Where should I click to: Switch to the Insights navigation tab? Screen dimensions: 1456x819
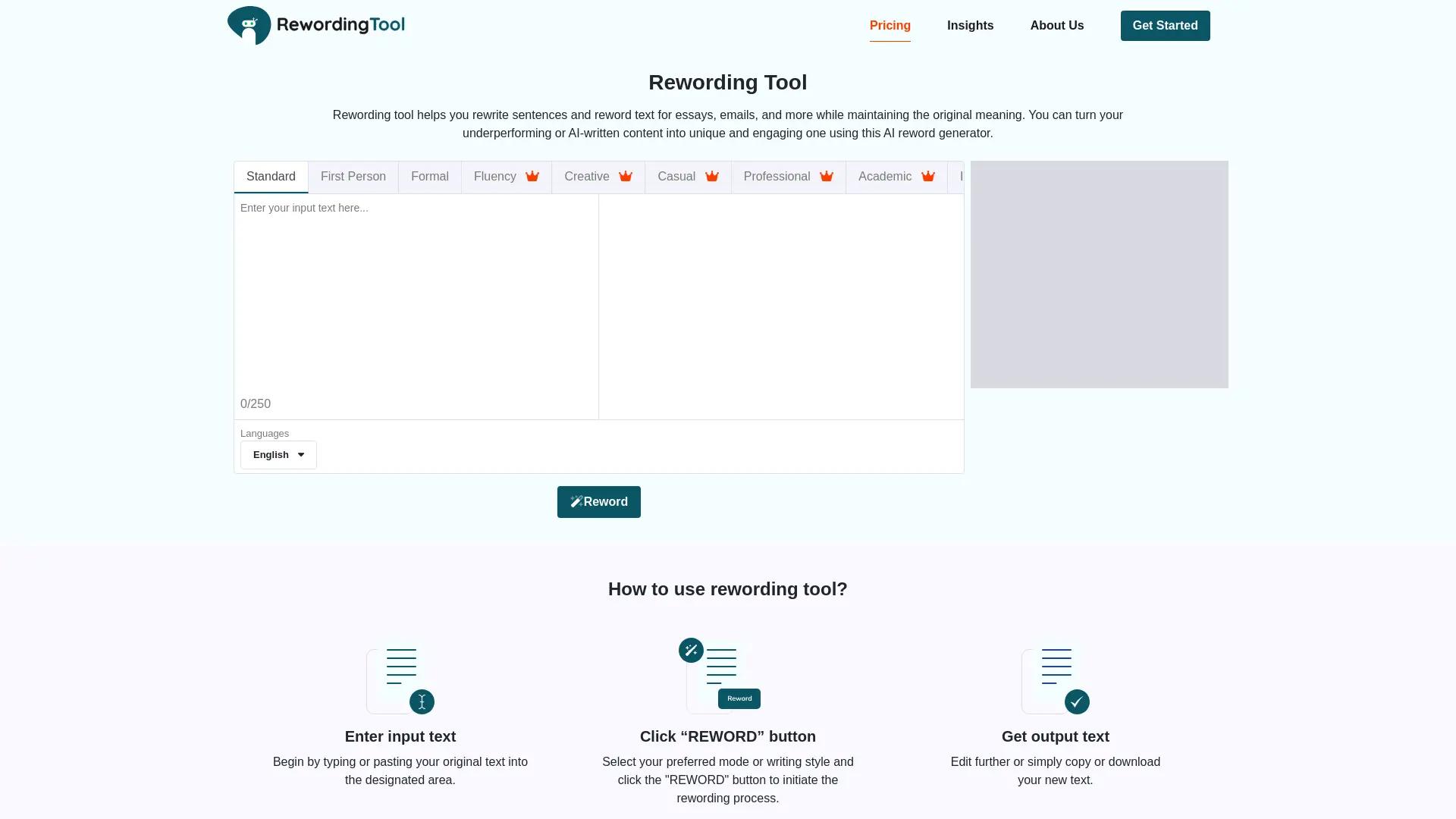point(970,25)
